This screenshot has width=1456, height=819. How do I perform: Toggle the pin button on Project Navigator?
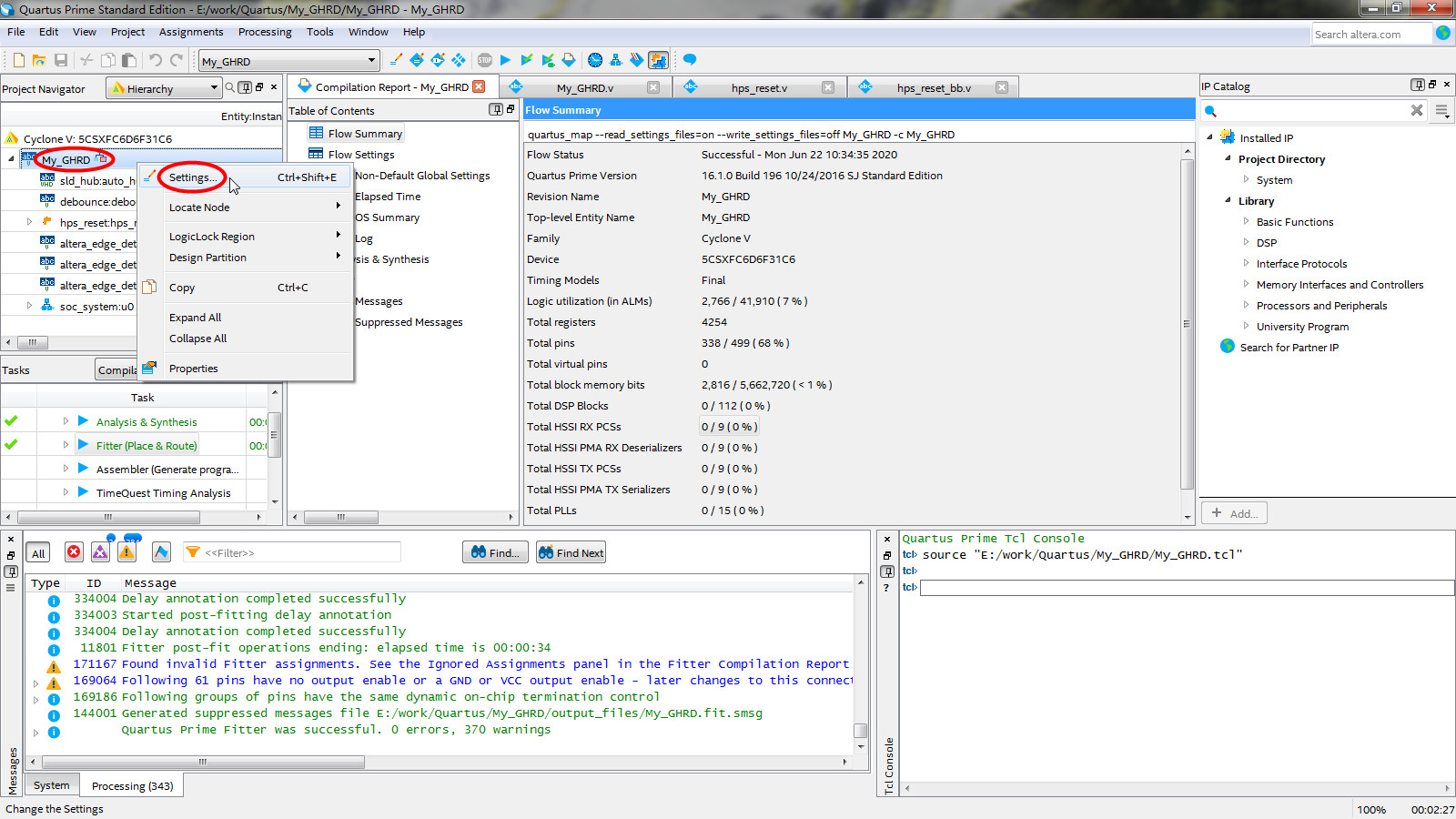(x=246, y=87)
